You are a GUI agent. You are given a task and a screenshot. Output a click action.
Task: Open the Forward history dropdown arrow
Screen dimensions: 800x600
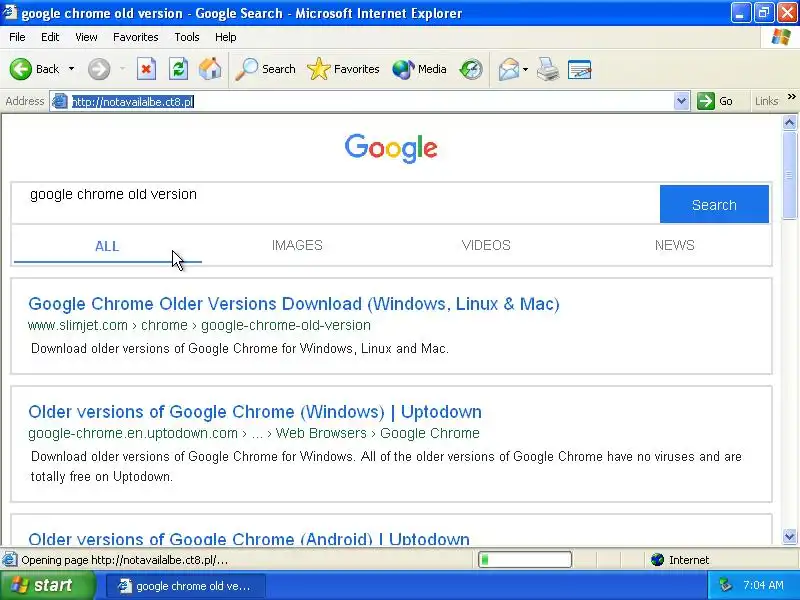pos(122,69)
